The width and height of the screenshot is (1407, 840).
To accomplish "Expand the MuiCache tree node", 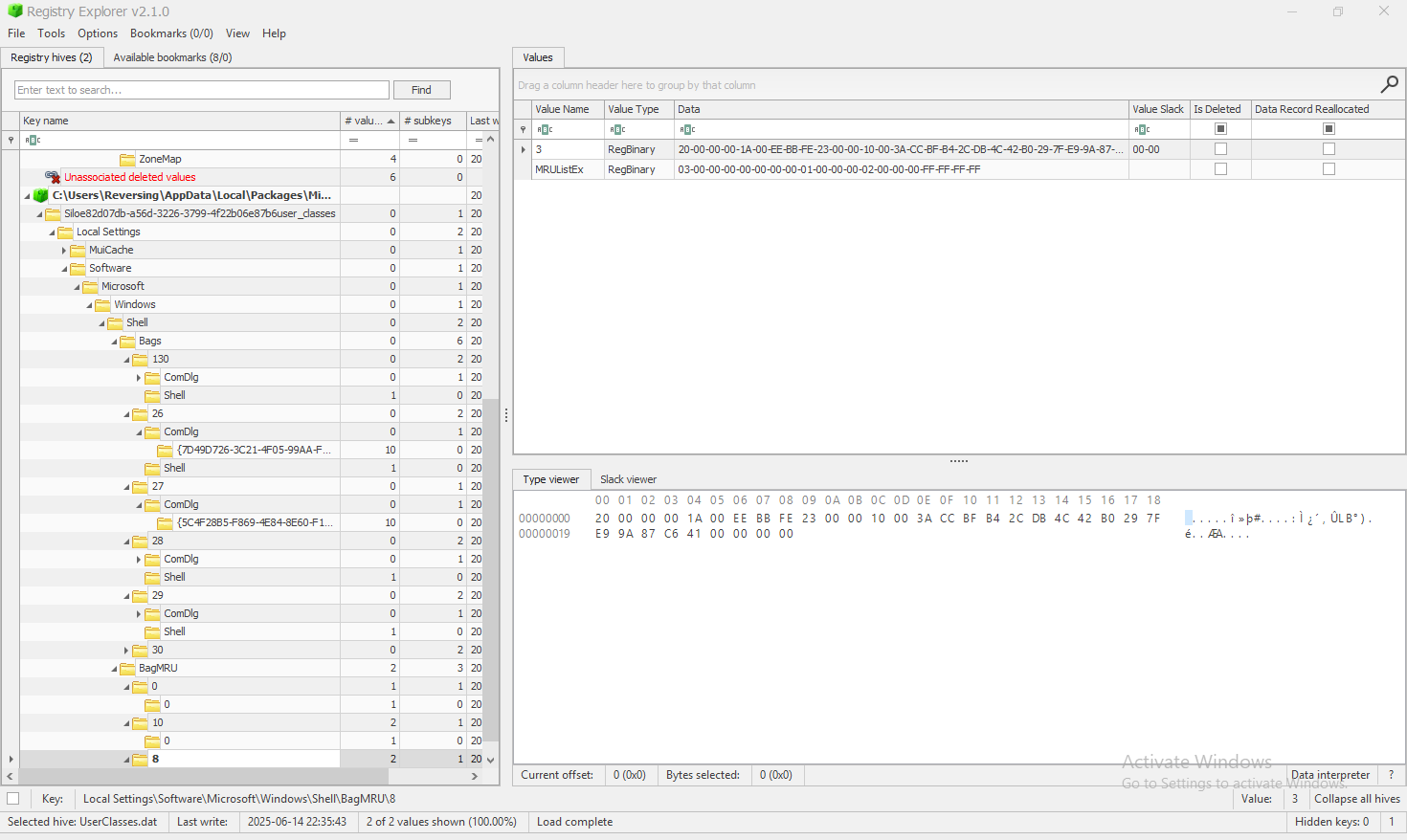I will [x=64, y=251].
